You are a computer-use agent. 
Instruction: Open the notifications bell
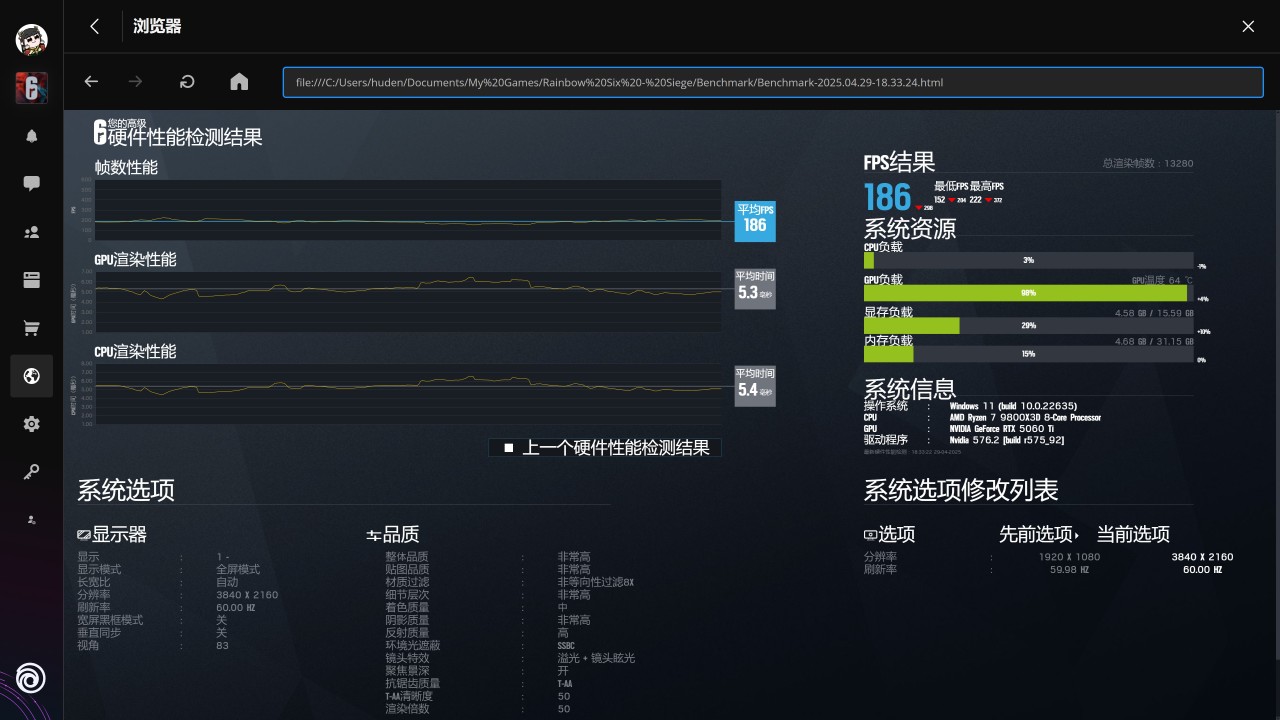[31, 136]
